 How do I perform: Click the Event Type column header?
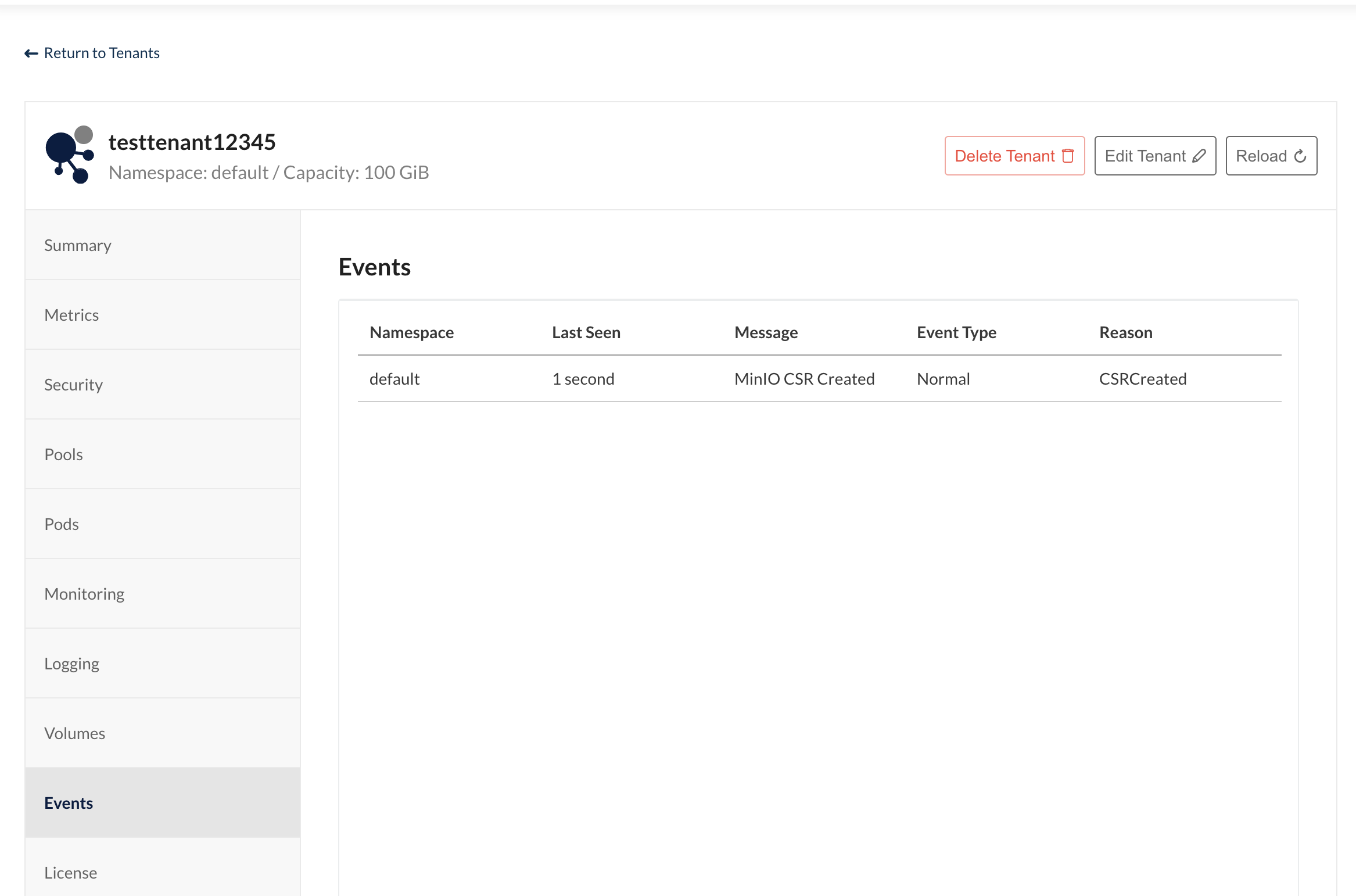956,332
